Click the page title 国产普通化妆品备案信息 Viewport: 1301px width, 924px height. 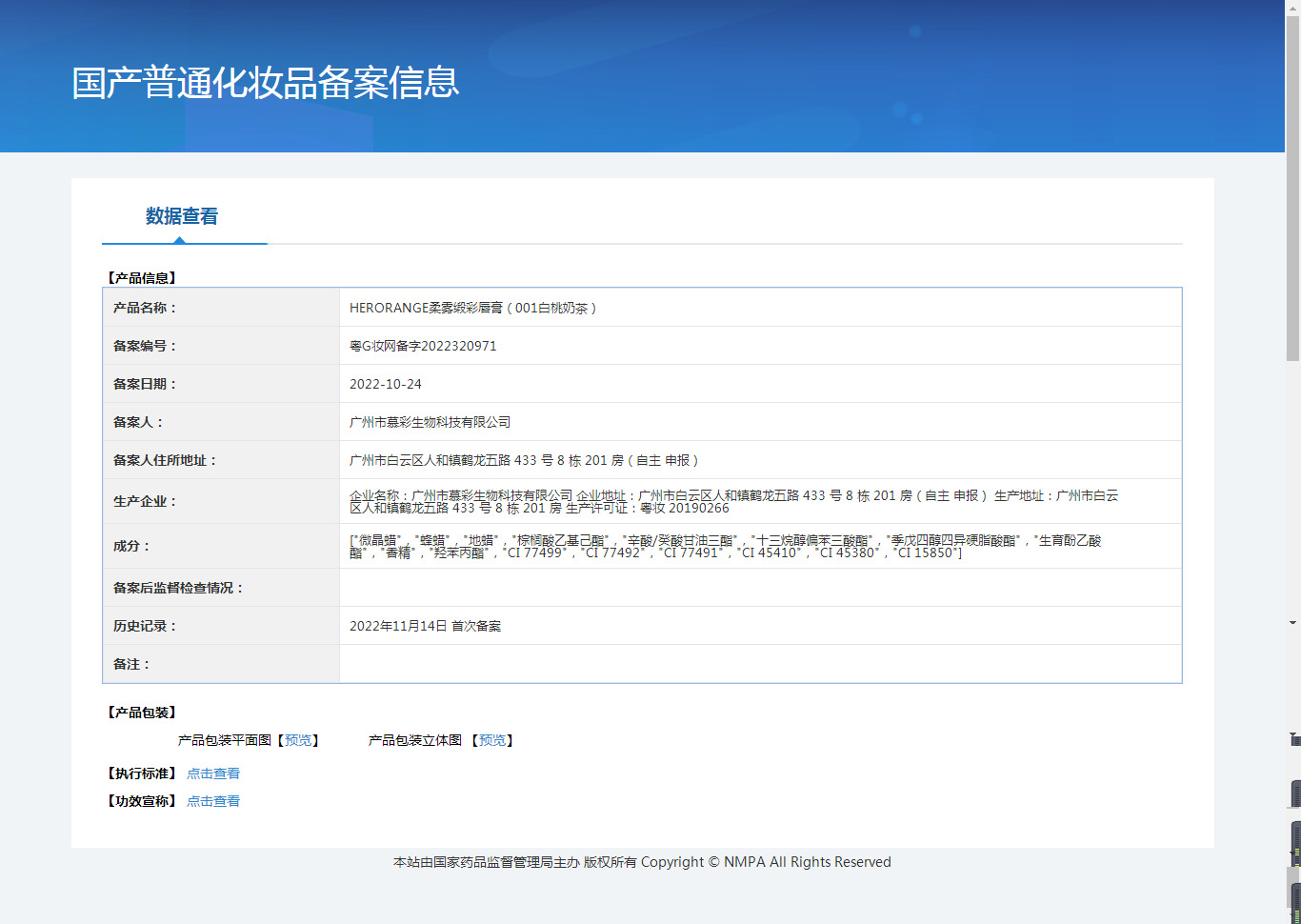click(x=266, y=83)
